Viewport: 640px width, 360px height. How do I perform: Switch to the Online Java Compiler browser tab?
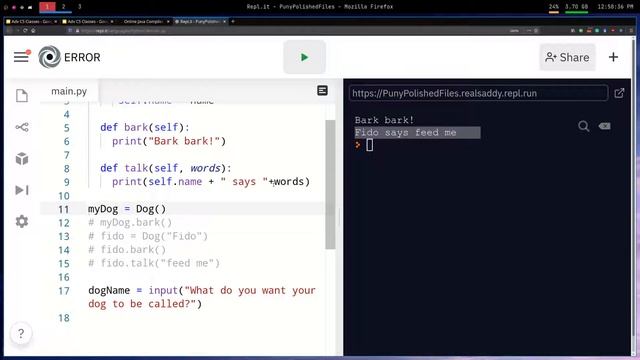144,21
